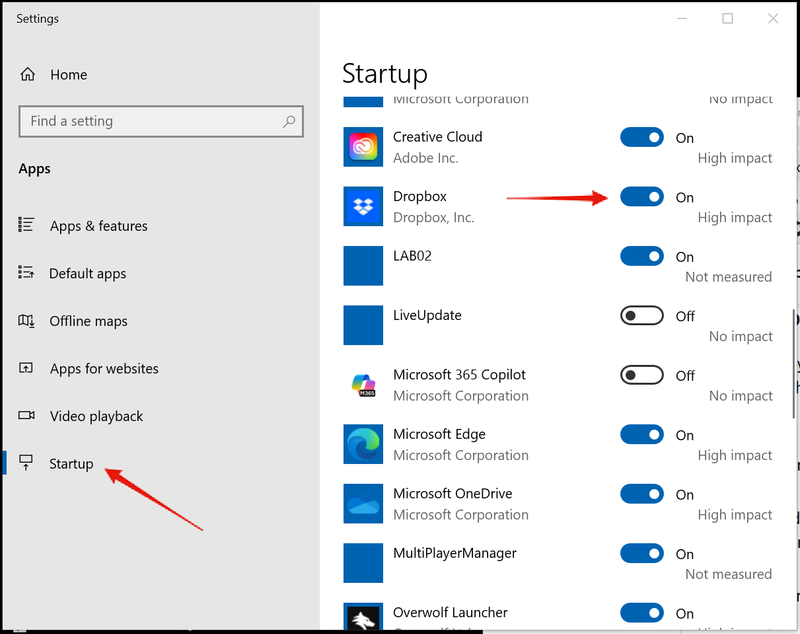Screen dimensions: 800x634
Task: Turn off Dropbox startup toggle
Action: pos(641,197)
